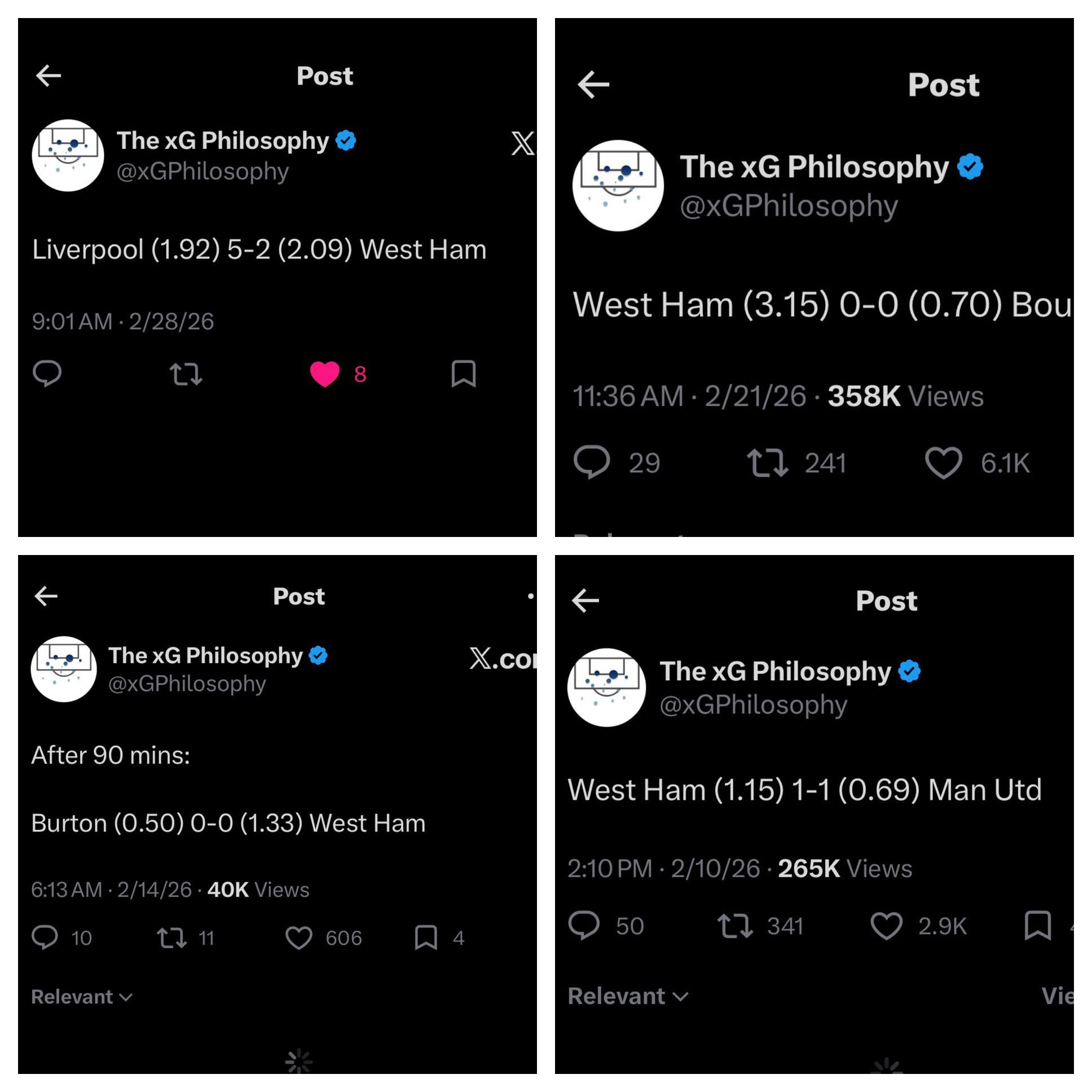The image size is (1092, 1092).
Task: Go back from the West Ham 0-0 Bournemouth post
Action: (593, 85)
